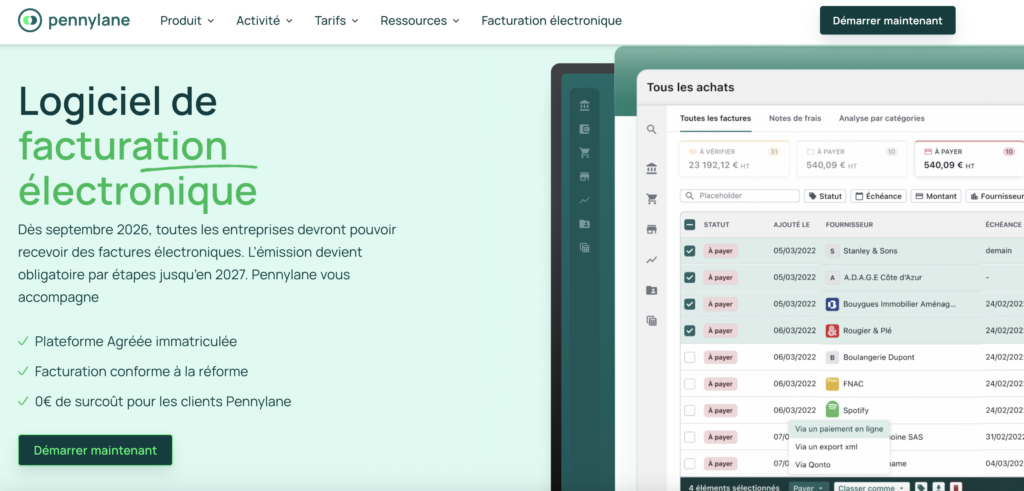The image size is (1024, 491).
Task: Switch to the Notes de frais tab
Action: click(x=794, y=118)
